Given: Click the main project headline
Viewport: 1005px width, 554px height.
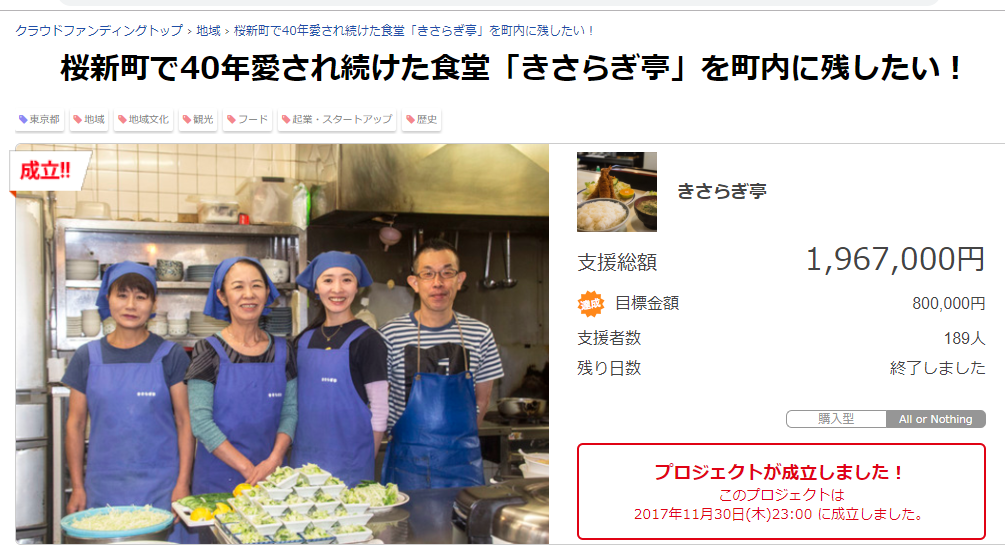Looking at the screenshot, I should pyautogui.click(x=510, y=68).
